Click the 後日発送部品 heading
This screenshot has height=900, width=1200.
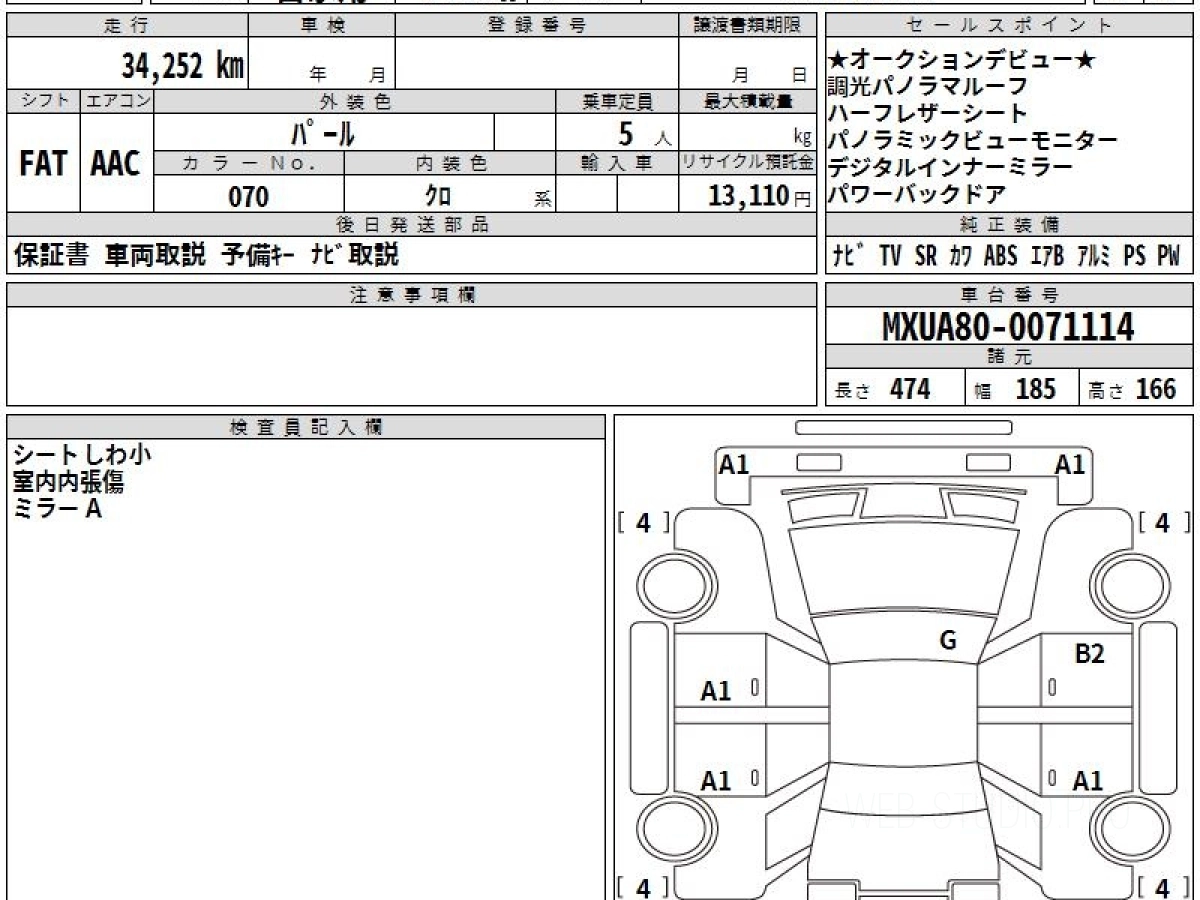point(412,225)
